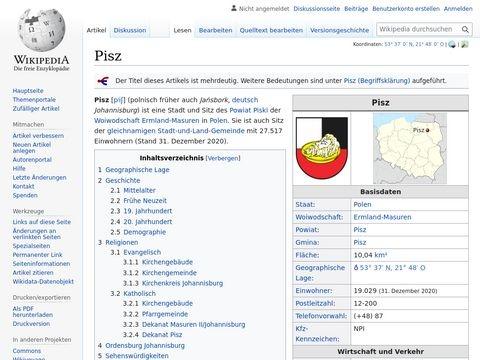Screen dimensions: 480x360
Task: Click the search magnifier icon
Action: click(465, 30)
